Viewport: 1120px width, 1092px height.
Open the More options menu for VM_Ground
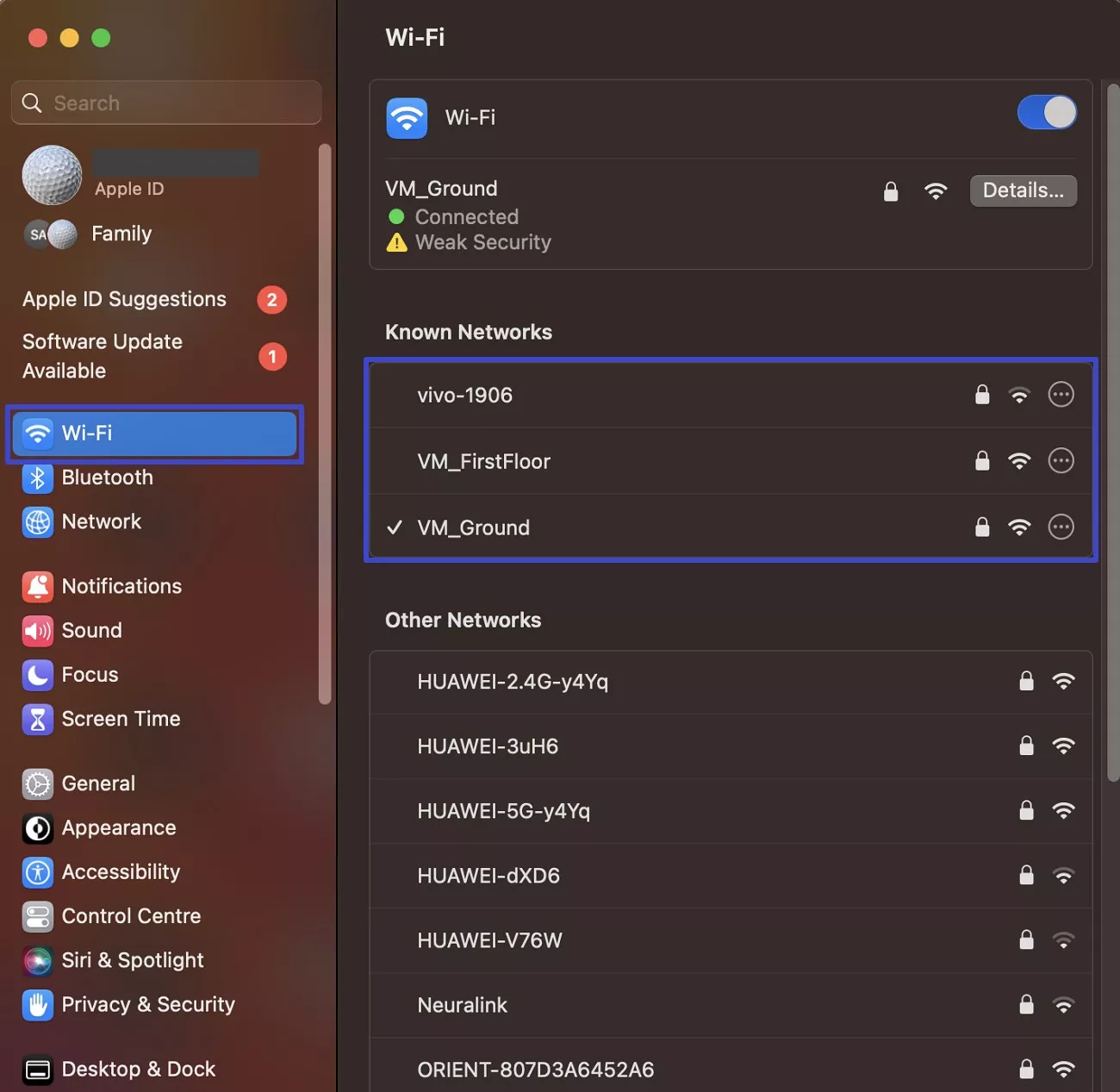pos(1061,527)
